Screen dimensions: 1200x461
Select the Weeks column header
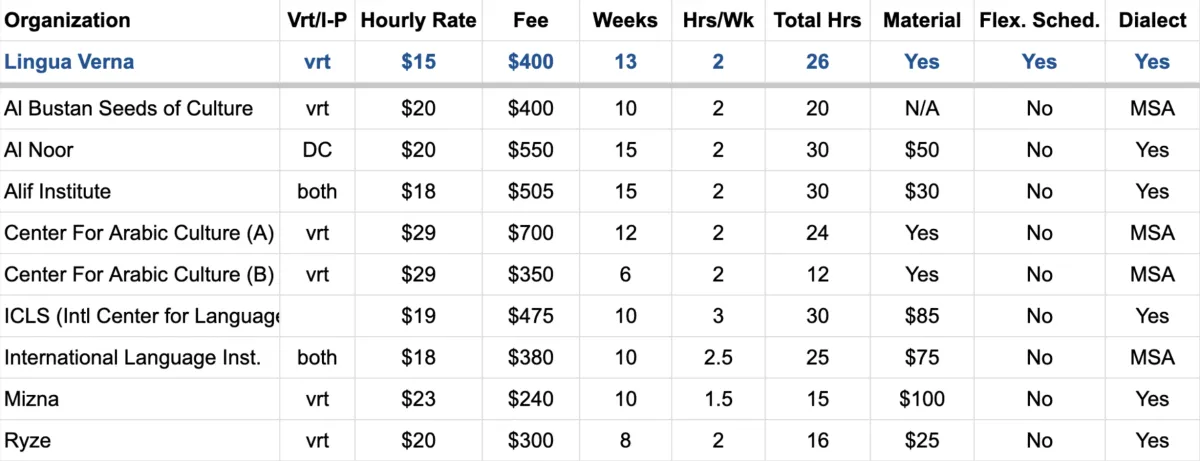[x=625, y=20]
